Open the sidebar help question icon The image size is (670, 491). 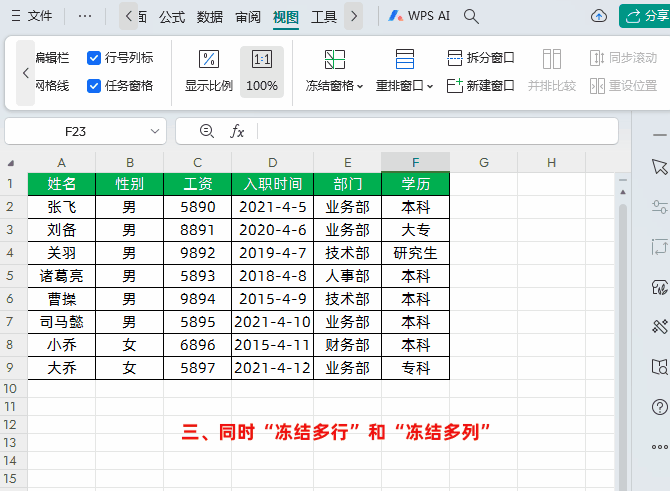click(x=659, y=407)
